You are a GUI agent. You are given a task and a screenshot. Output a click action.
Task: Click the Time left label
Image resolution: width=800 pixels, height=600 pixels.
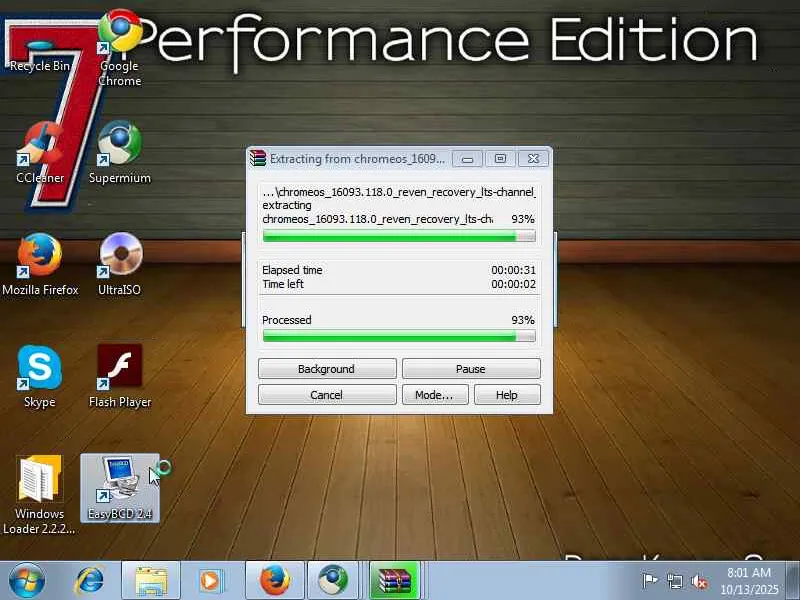[283, 284]
